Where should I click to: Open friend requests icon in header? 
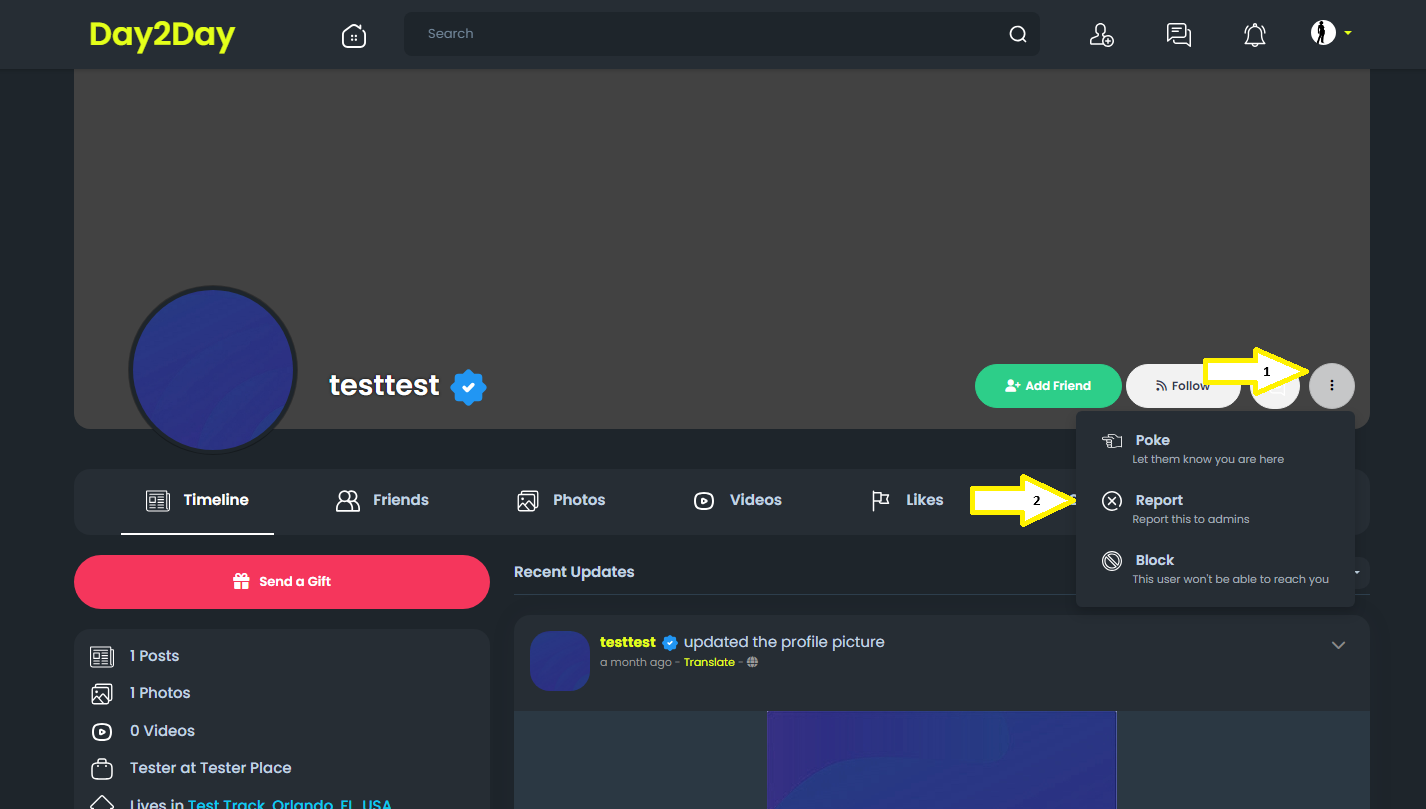point(1101,35)
